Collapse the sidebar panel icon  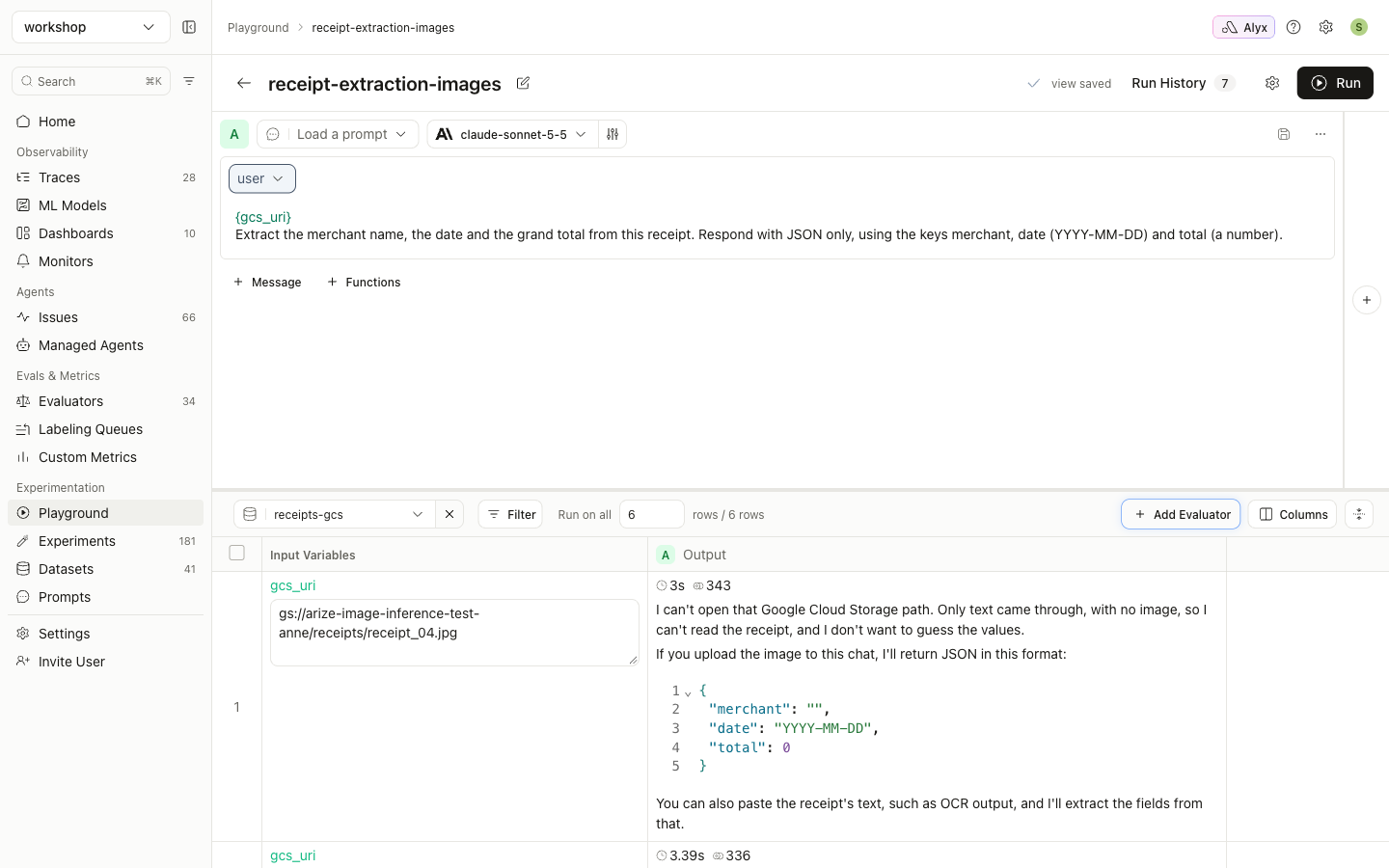click(x=189, y=27)
